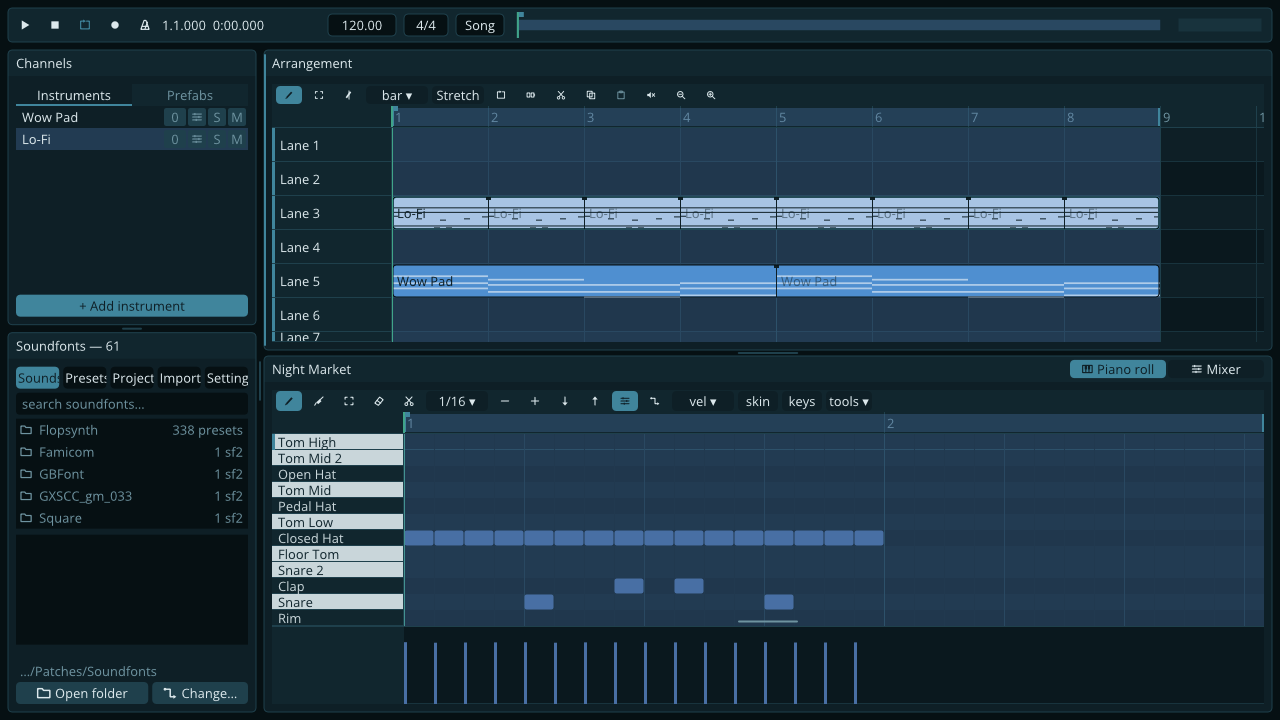1280x720 pixels.
Task: Expand the GXSCC_gm_033 soundfont folder
Action: [132, 496]
